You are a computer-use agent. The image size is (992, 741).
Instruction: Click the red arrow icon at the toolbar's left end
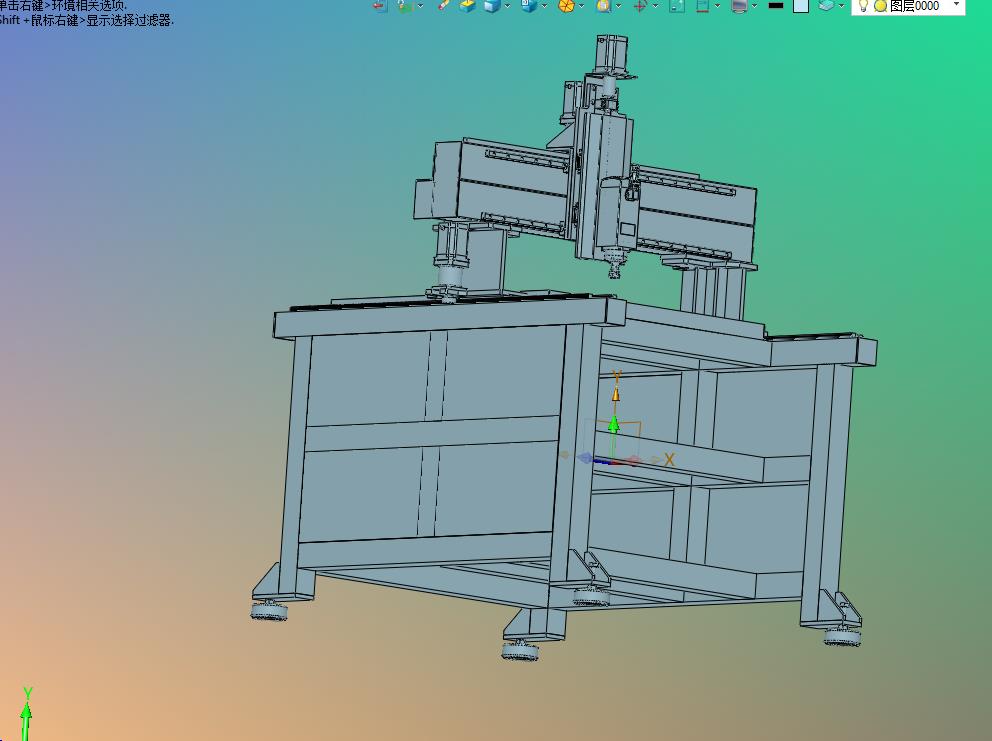pyautogui.click(x=380, y=6)
